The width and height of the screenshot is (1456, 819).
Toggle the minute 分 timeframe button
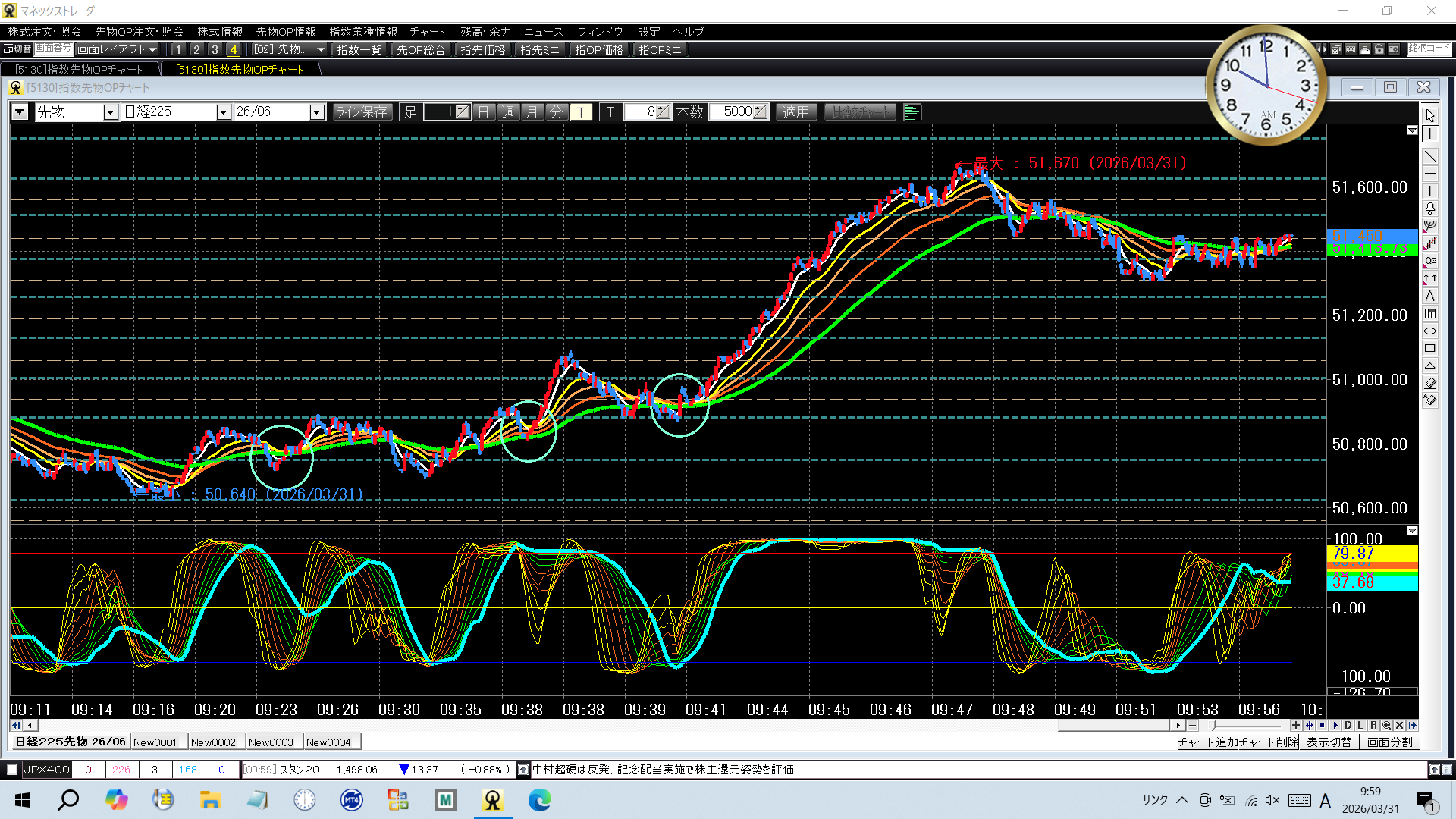click(556, 112)
